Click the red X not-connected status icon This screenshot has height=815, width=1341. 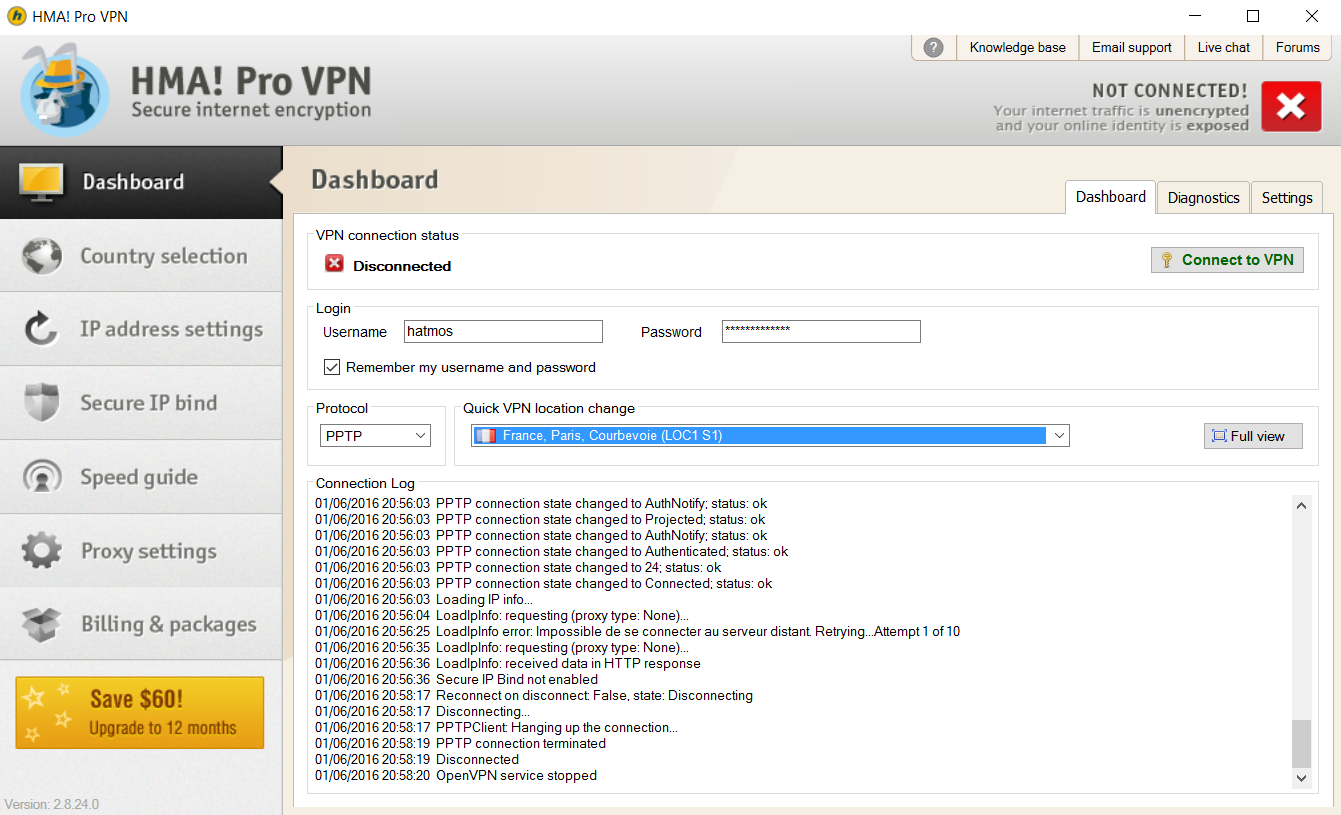[x=1291, y=106]
